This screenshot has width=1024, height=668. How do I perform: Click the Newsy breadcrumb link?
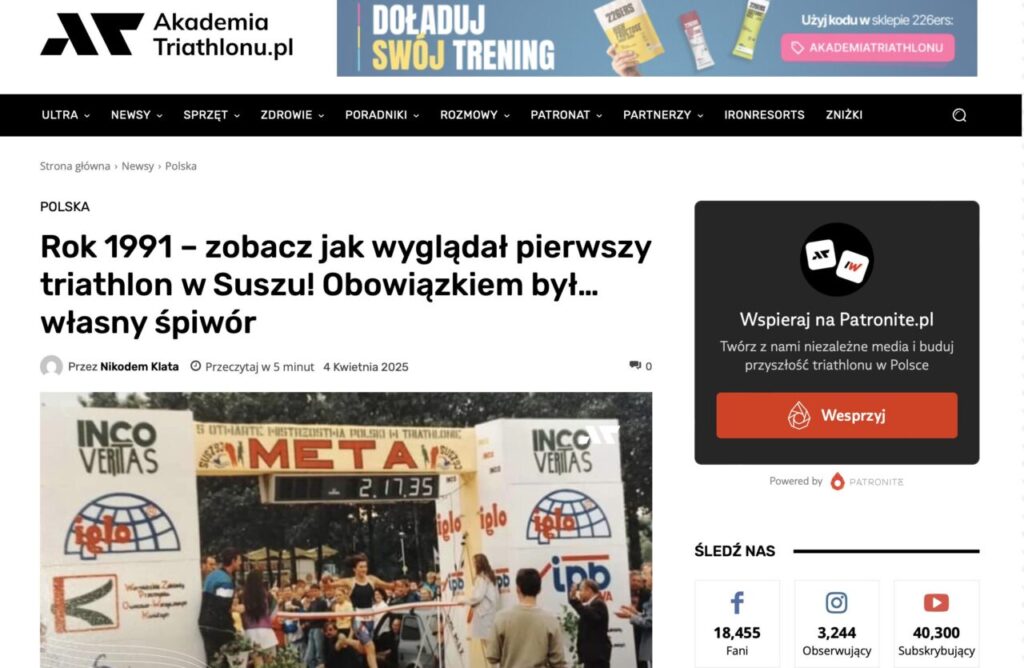(137, 166)
